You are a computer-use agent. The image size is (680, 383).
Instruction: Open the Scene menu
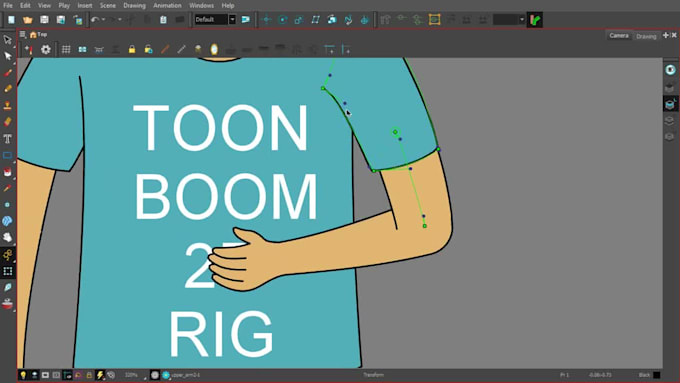[108, 6]
